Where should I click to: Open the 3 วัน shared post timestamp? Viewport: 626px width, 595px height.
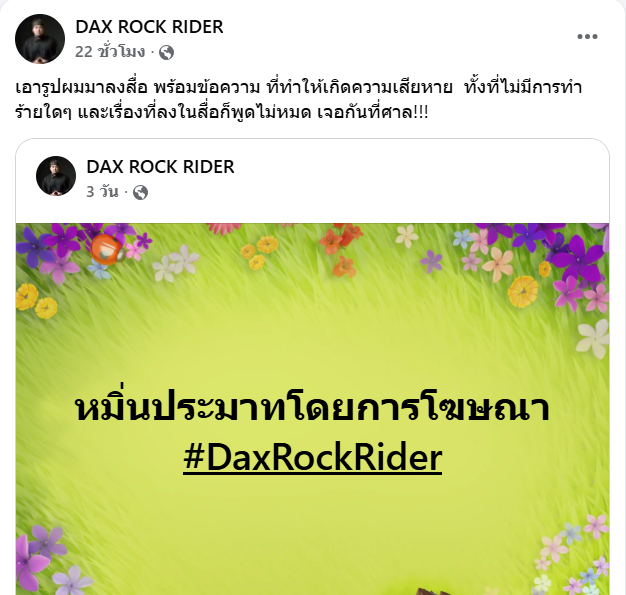[x=103, y=192]
